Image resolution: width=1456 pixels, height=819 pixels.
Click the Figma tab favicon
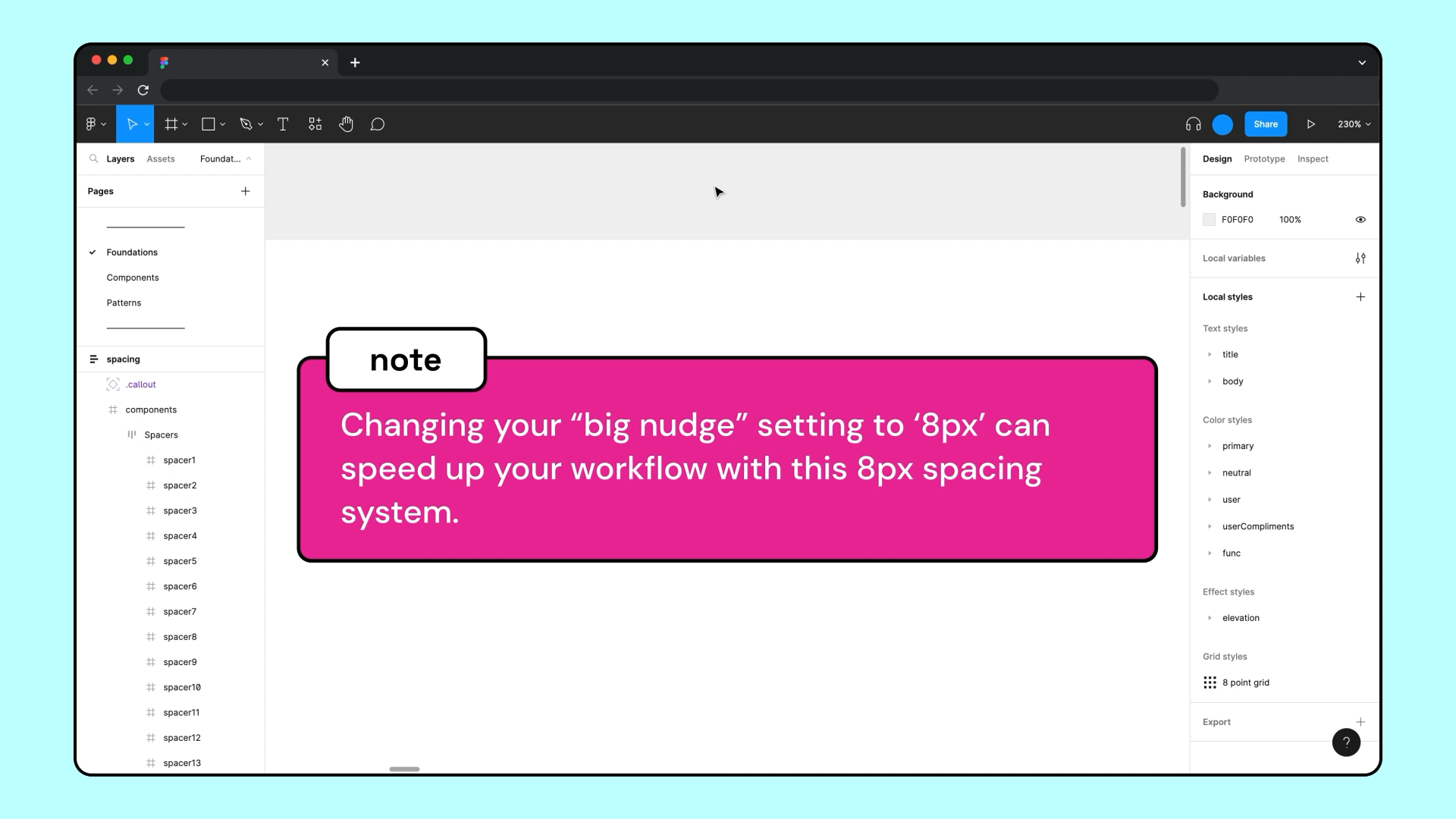pyautogui.click(x=164, y=63)
